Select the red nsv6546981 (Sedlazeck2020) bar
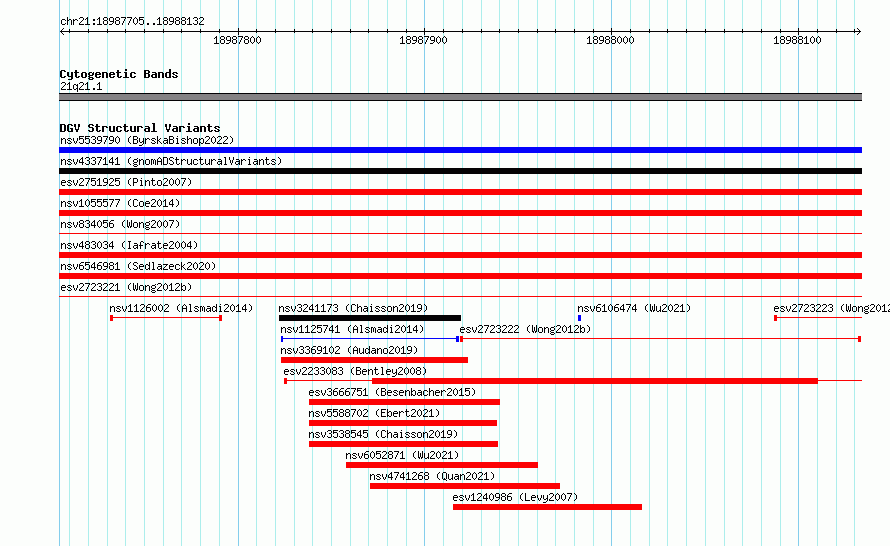Screen dimensions: 890x546 [460, 276]
